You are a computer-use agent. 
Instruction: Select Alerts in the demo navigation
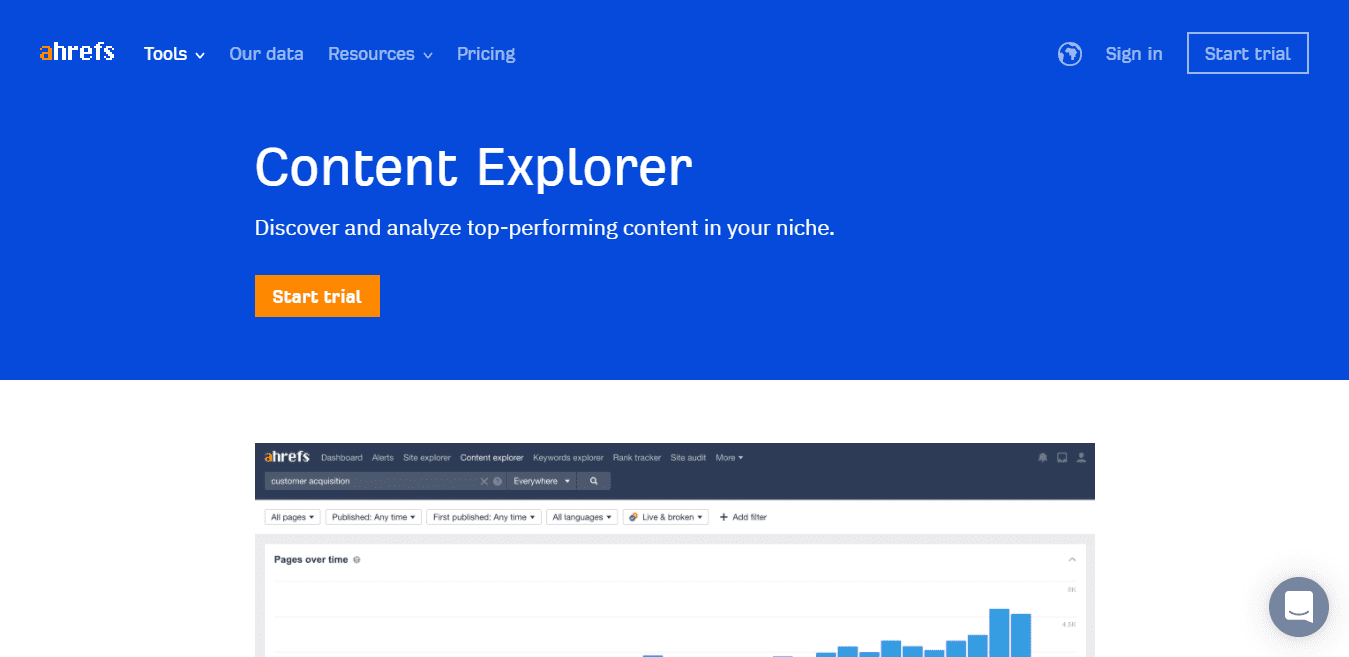[383, 457]
